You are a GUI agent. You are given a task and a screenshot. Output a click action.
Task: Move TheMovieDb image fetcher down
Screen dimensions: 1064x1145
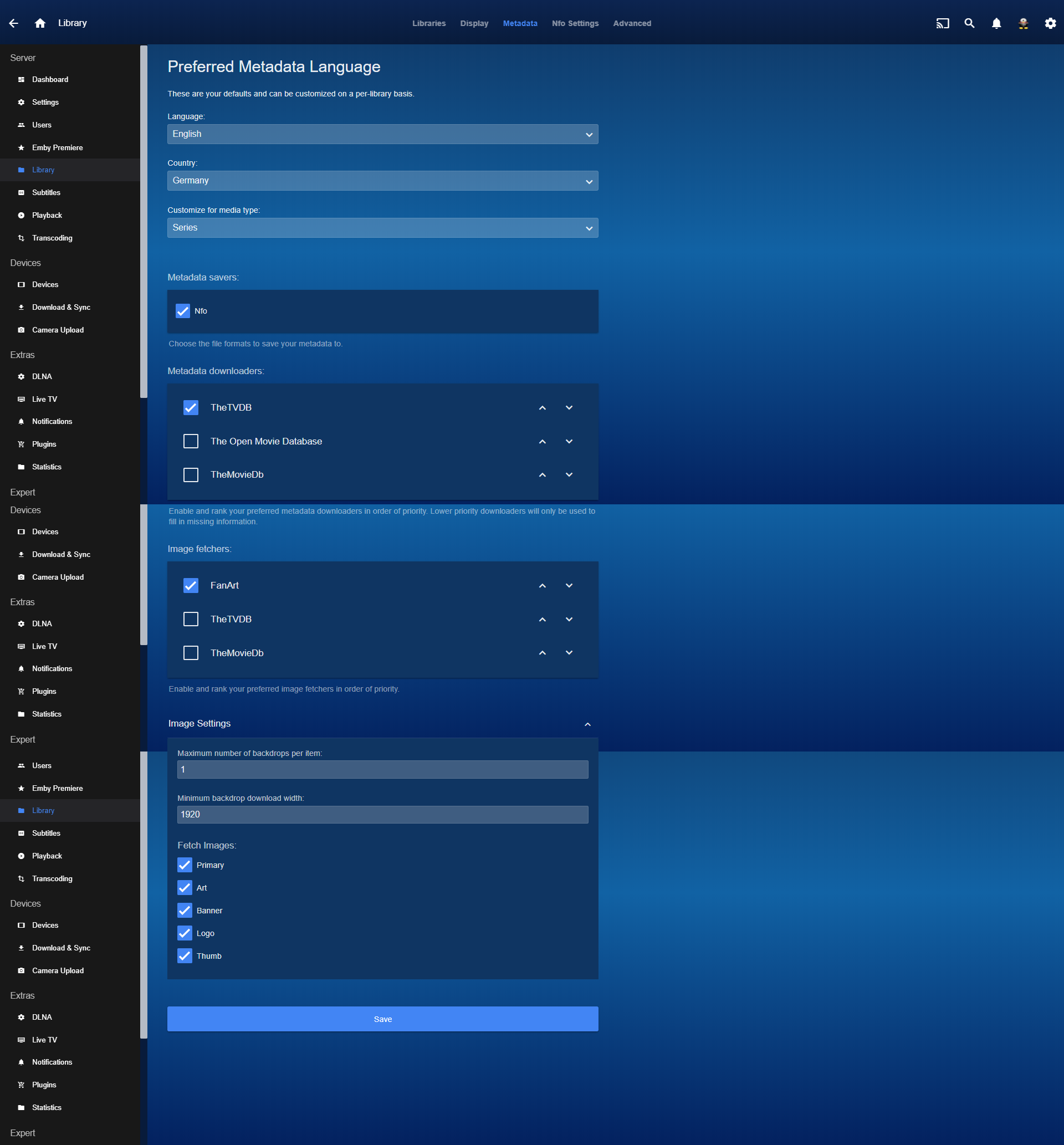(x=569, y=653)
